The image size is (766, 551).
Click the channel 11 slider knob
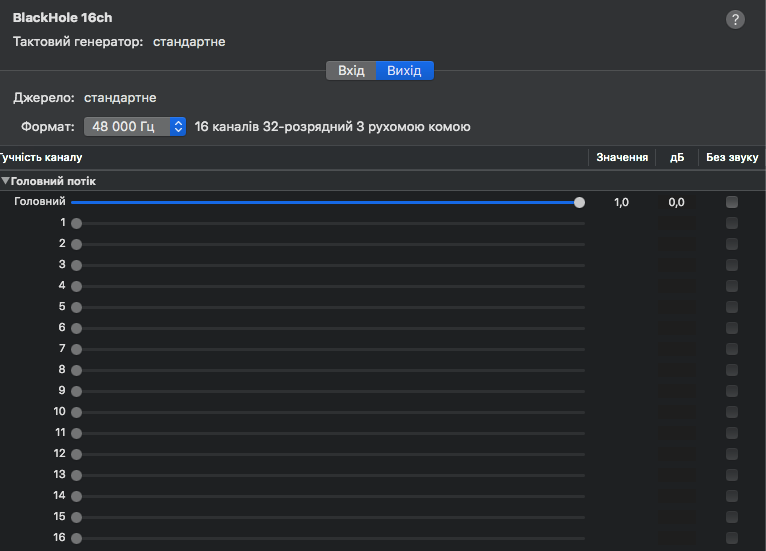click(76, 433)
